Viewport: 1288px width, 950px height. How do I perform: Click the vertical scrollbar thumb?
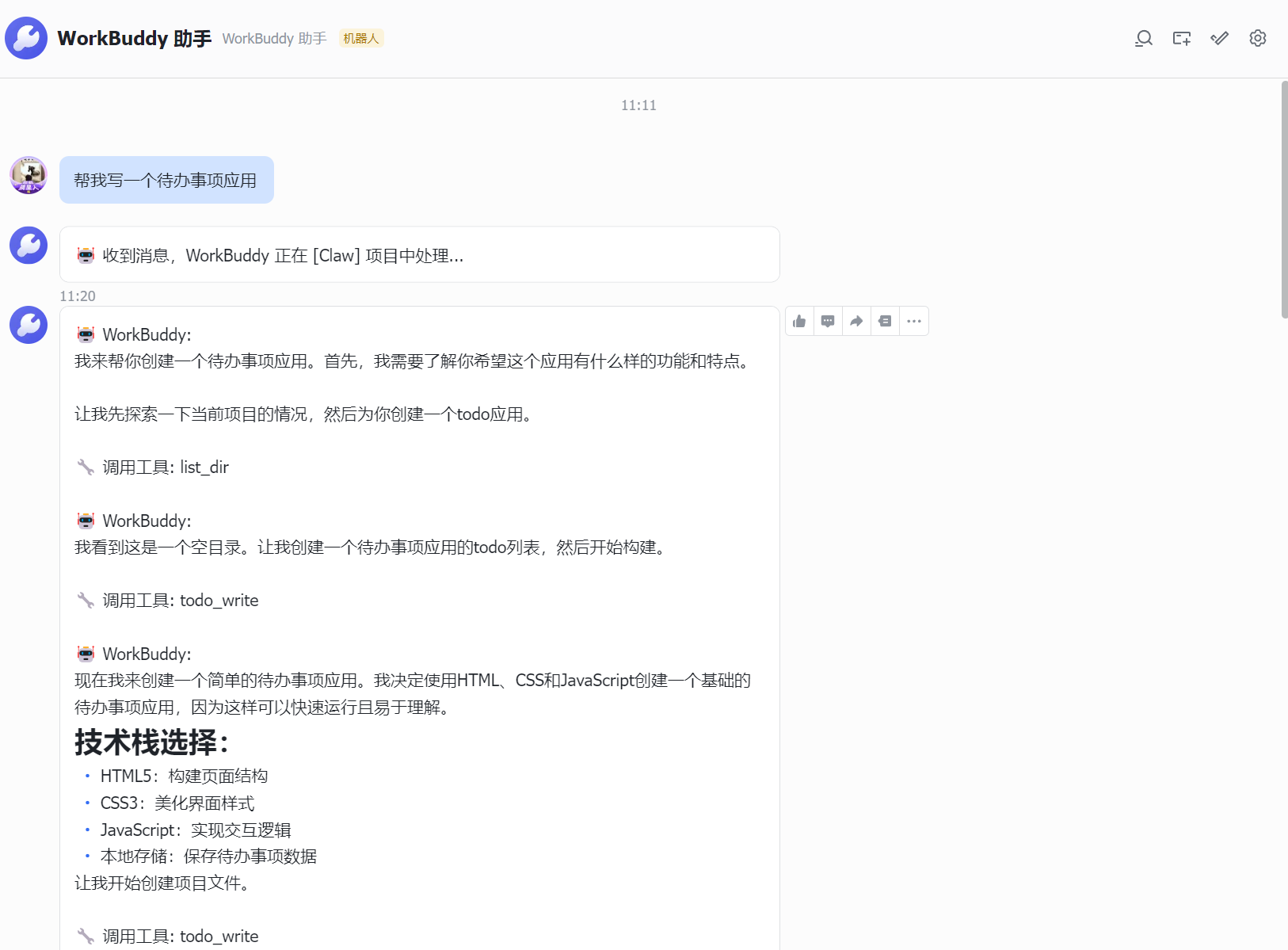(x=1284, y=199)
